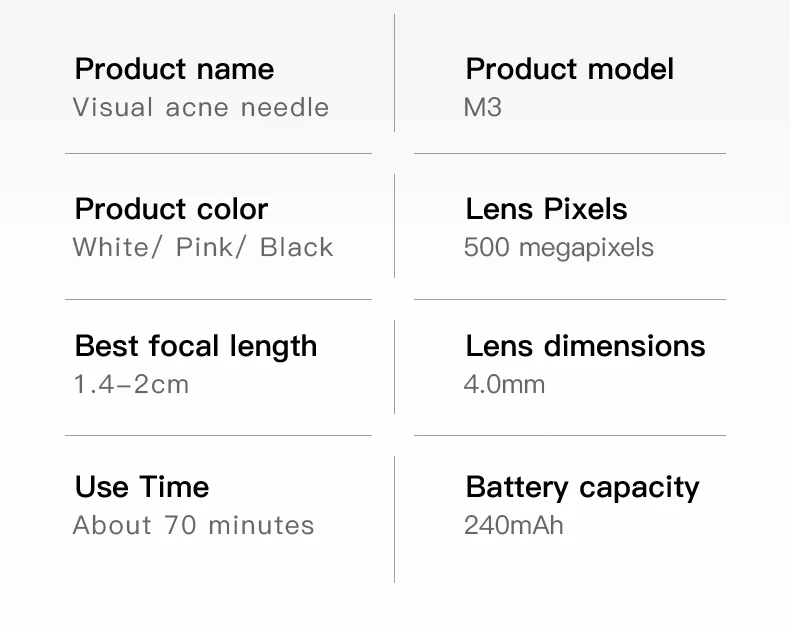Image resolution: width=790 pixels, height=631 pixels.
Task: Click the "Best focal length" heading
Action: (x=196, y=346)
